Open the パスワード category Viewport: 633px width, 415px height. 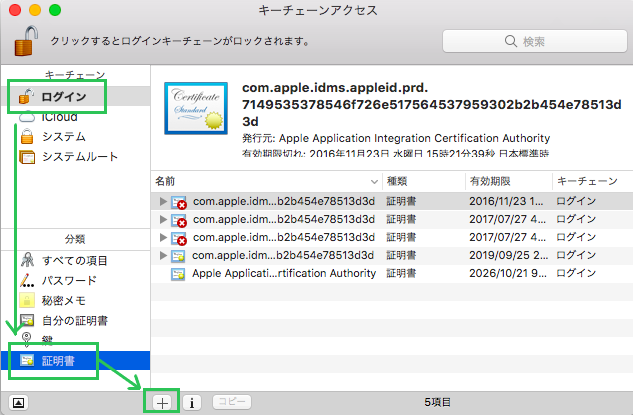[x=75, y=280]
